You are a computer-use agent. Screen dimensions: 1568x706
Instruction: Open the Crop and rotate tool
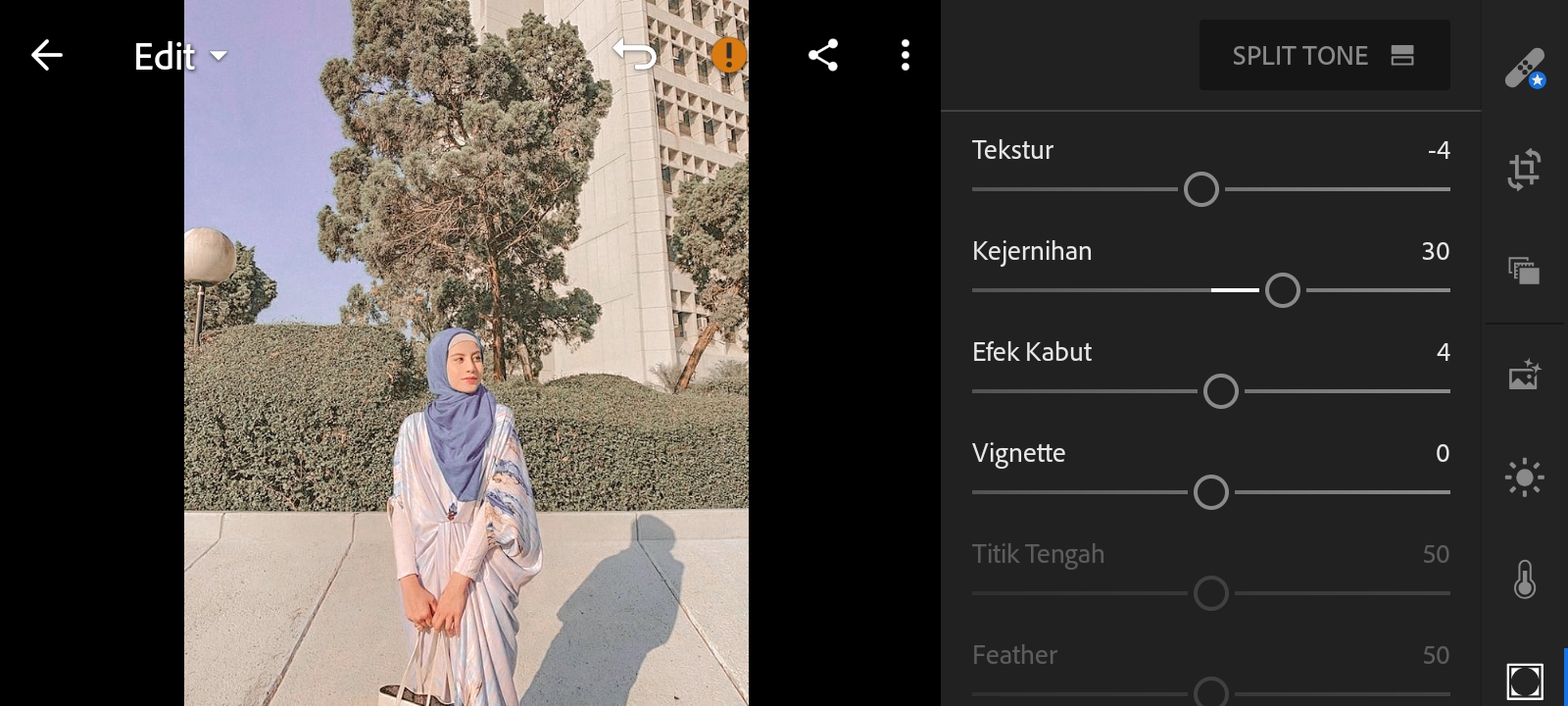coord(1524,170)
